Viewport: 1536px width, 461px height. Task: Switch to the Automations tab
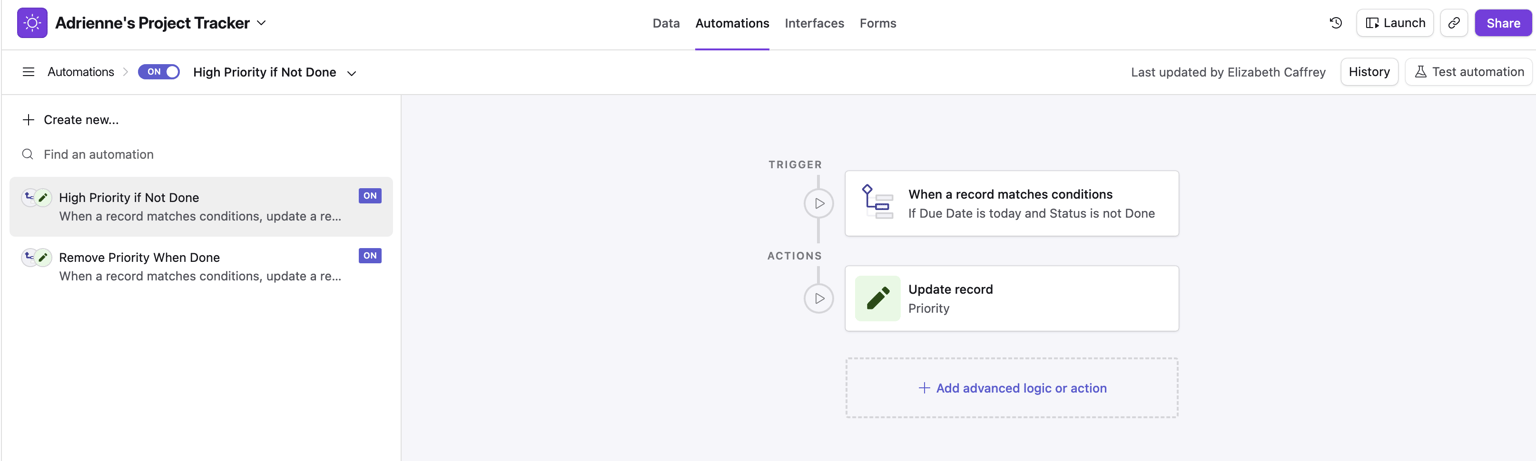pos(732,23)
